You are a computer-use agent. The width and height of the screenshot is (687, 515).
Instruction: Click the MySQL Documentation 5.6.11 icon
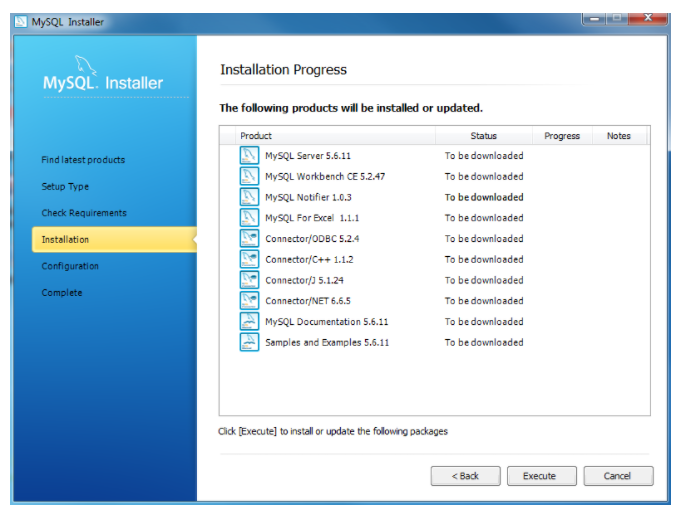coord(249,321)
